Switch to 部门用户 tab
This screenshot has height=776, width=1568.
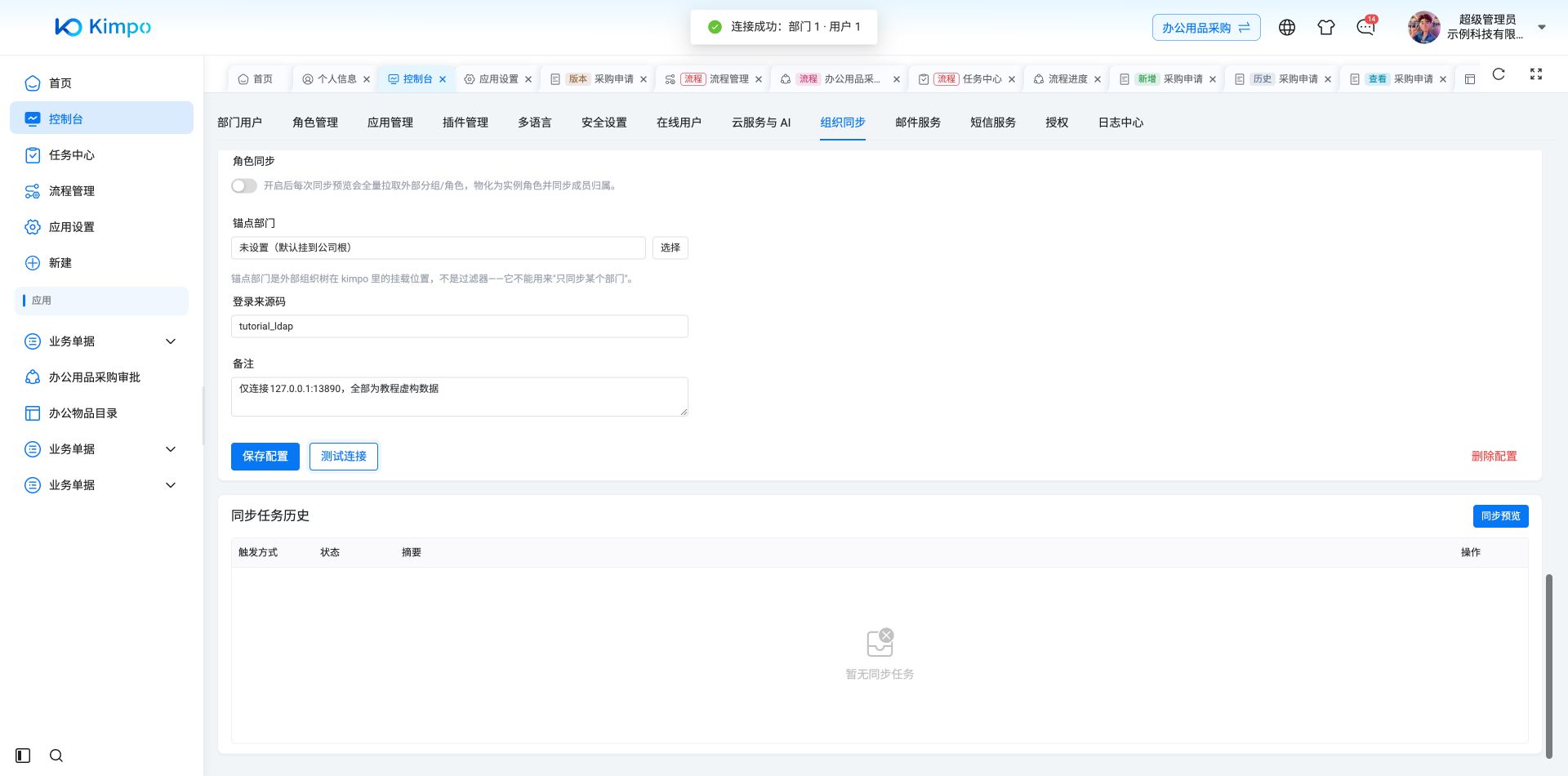pos(239,123)
